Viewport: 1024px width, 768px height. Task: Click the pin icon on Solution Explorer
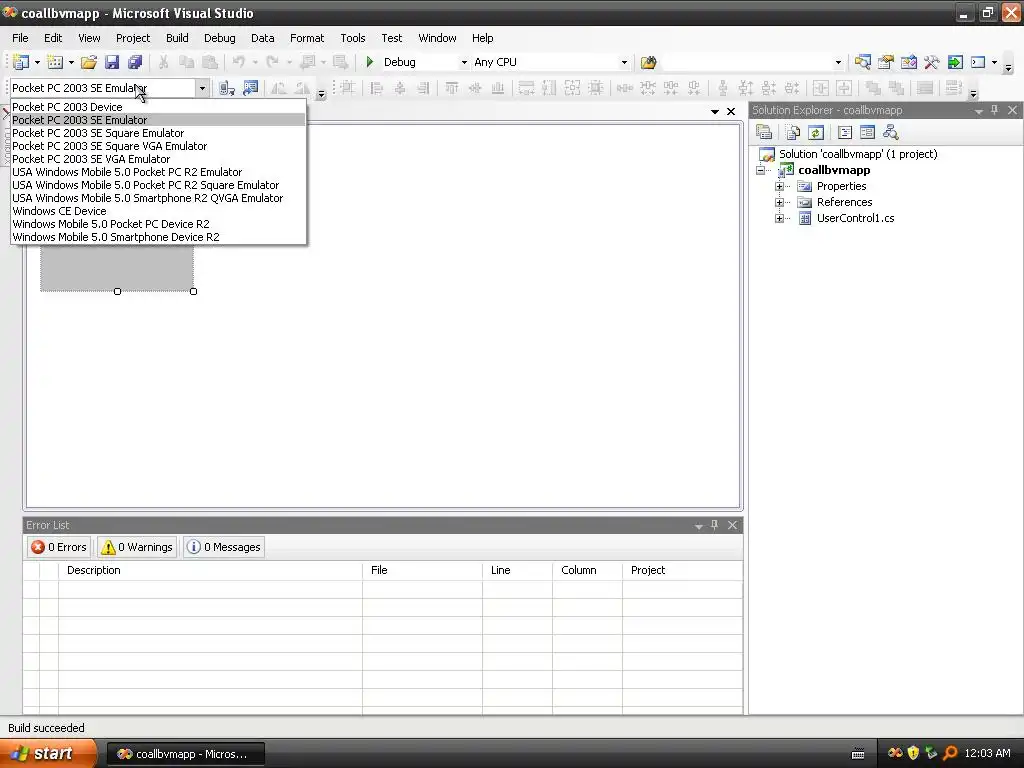coord(995,110)
